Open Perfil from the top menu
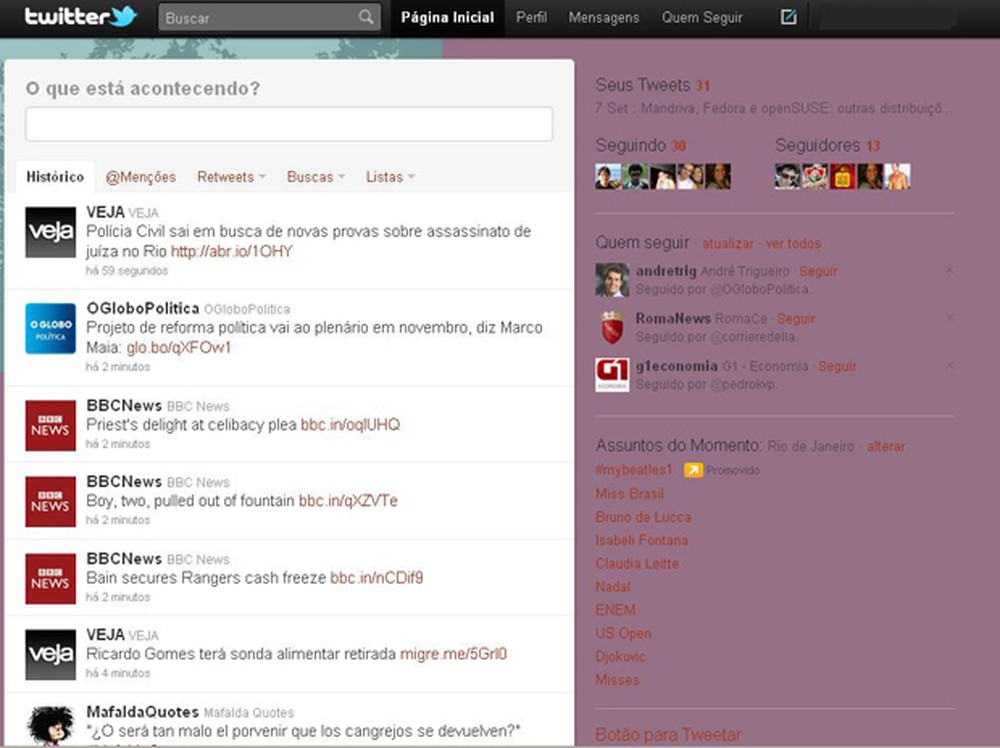The width and height of the screenshot is (1000, 748). click(531, 17)
